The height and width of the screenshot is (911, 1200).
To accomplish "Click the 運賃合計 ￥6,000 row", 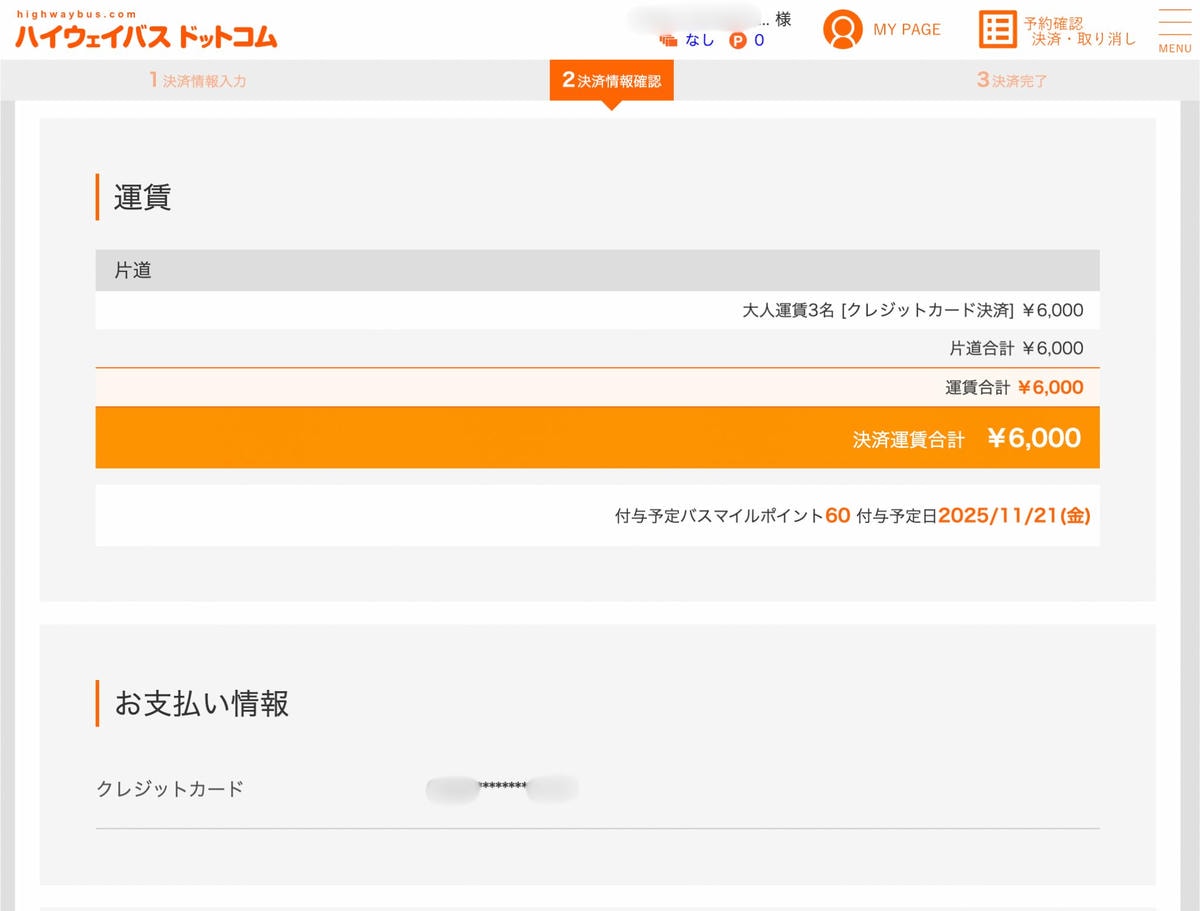I will coord(597,387).
